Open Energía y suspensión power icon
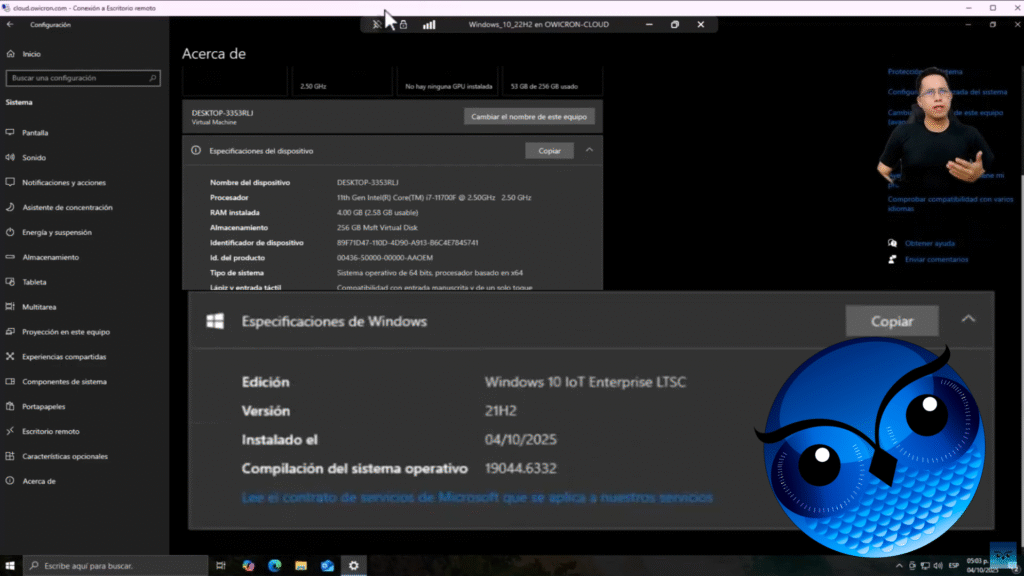This screenshot has height=576, width=1024. click(10, 232)
